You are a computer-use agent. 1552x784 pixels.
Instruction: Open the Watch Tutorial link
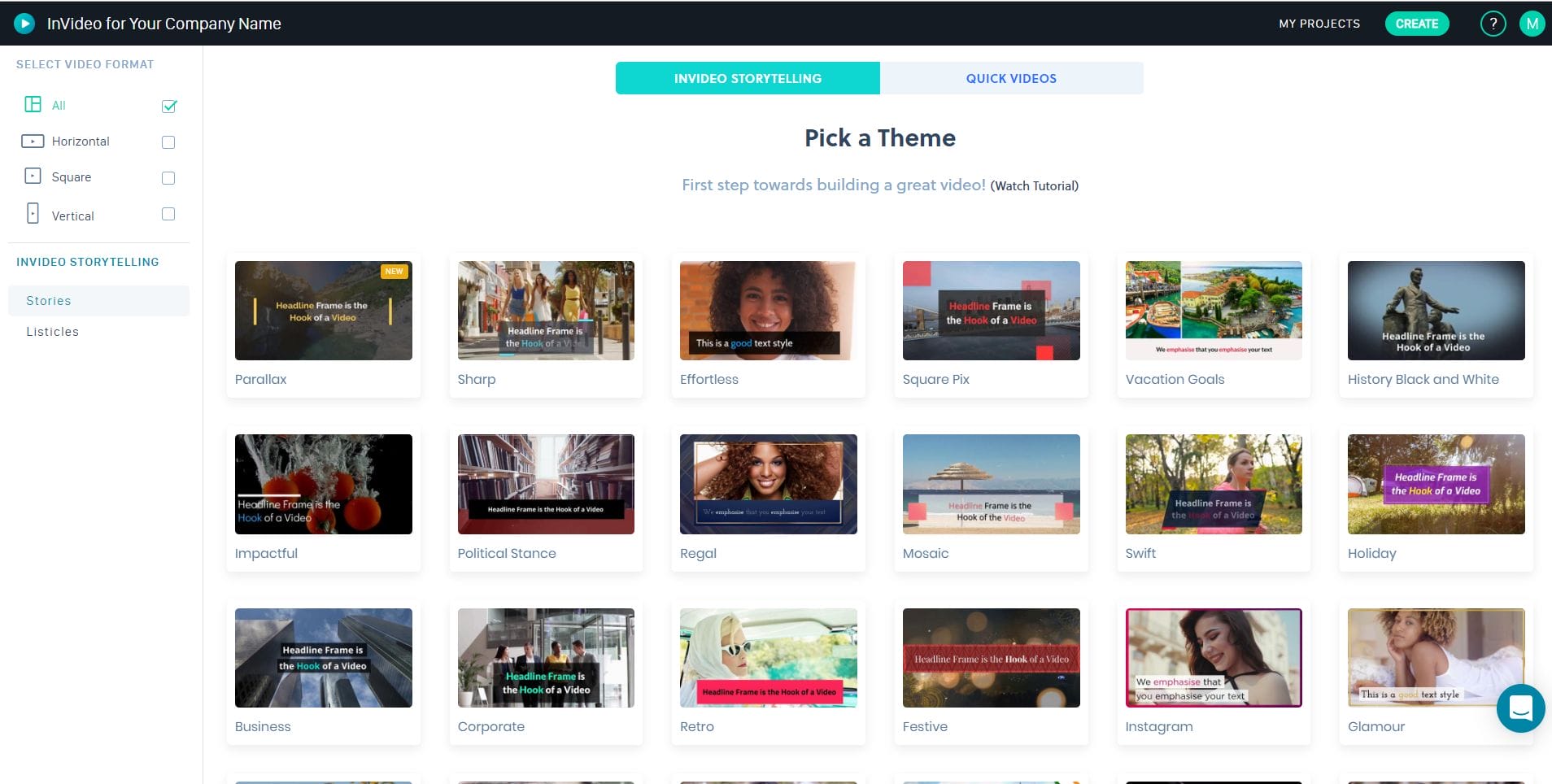pyautogui.click(x=1034, y=185)
